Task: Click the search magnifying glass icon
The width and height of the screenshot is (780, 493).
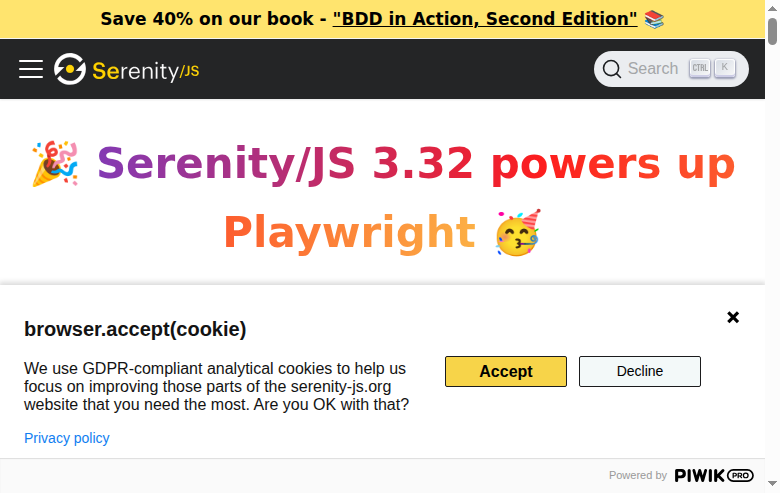Action: click(x=612, y=69)
